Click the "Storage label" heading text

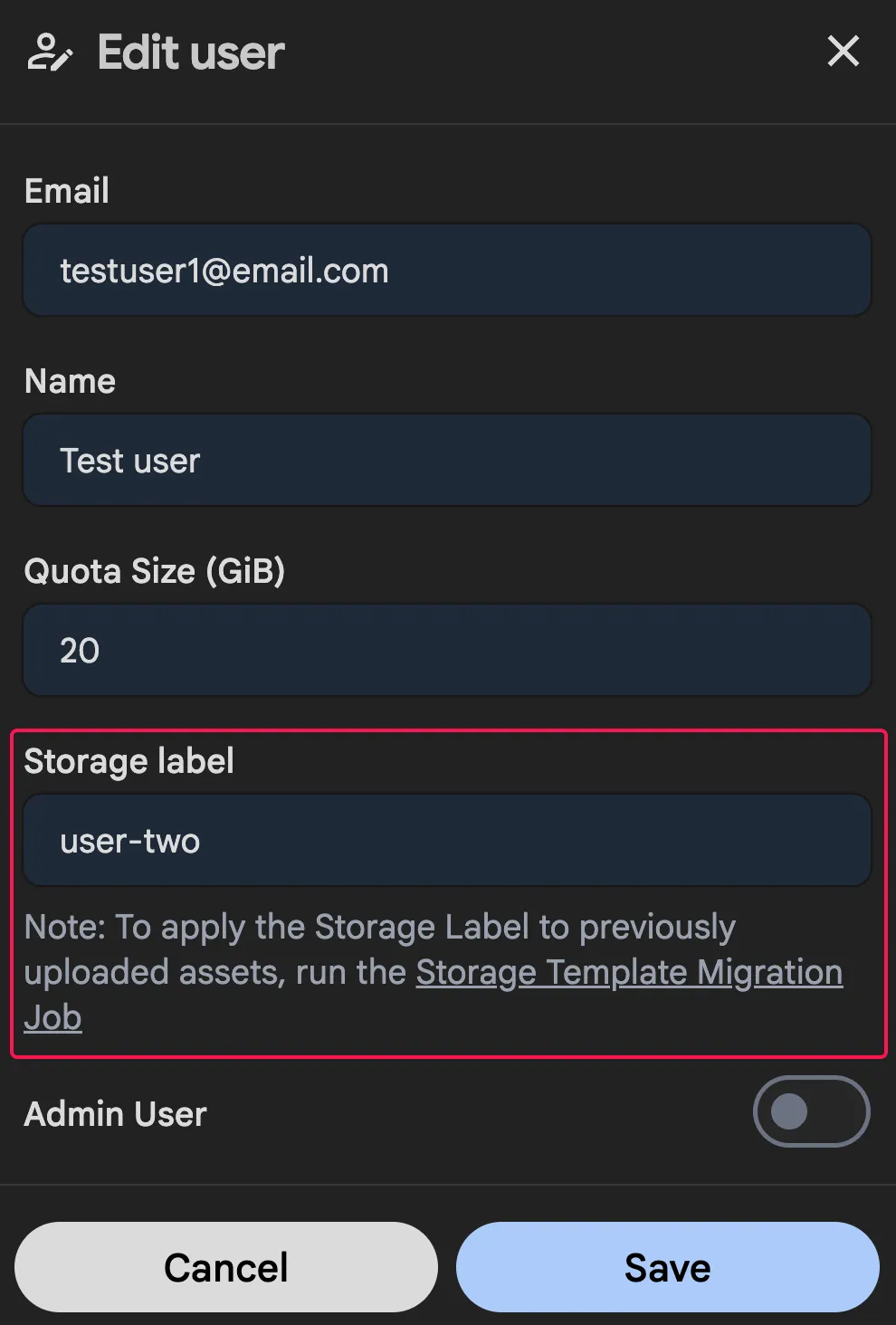tap(129, 761)
